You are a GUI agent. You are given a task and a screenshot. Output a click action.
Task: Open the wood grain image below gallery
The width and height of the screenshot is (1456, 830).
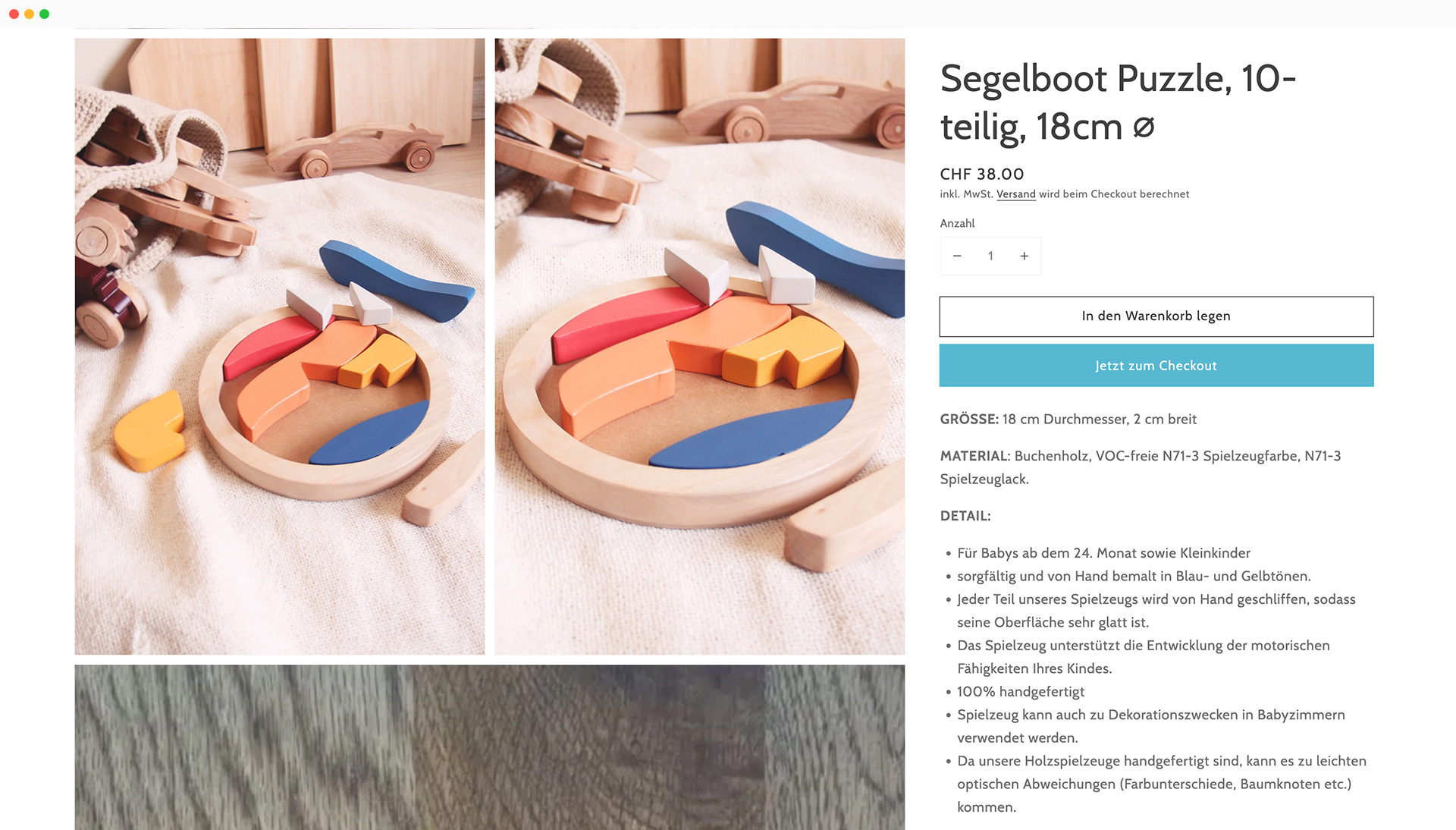pos(489,747)
